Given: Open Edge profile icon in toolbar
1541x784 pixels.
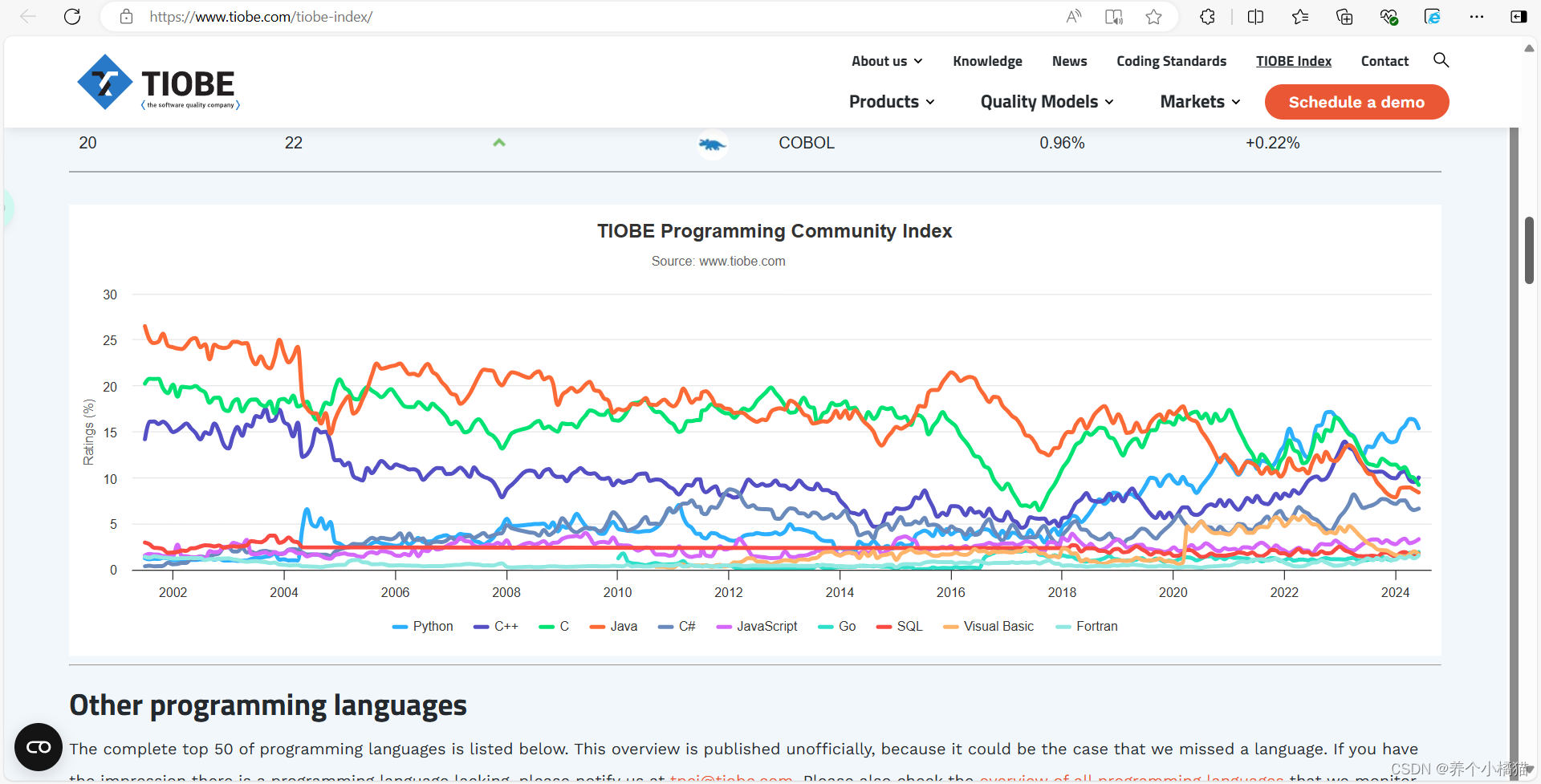Looking at the screenshot, I should click(1433, 17).
